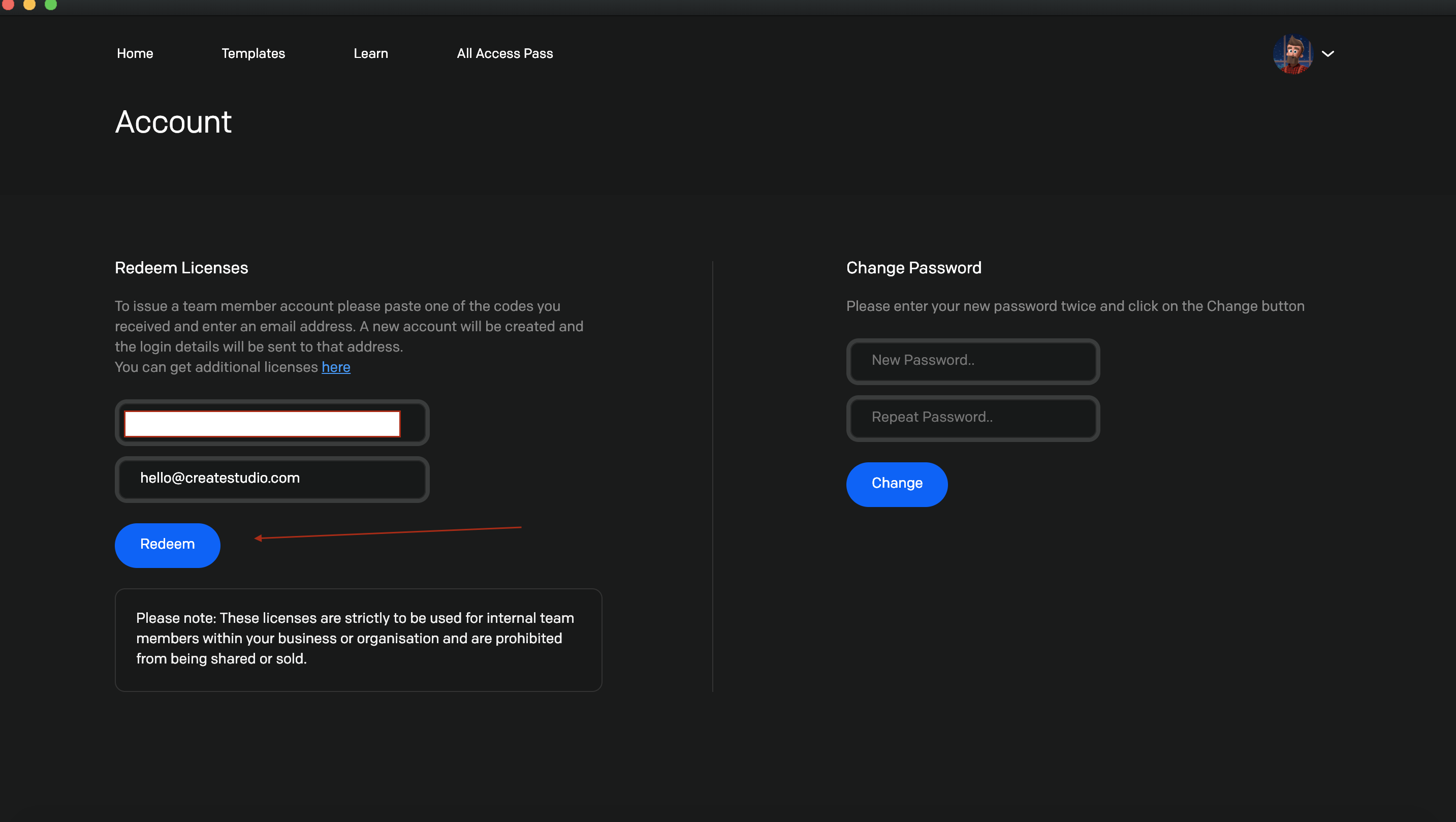Screen dimensions: 1456x822
Task: Click the 'Please note' license restriction notice
Action: pos(358,640)
